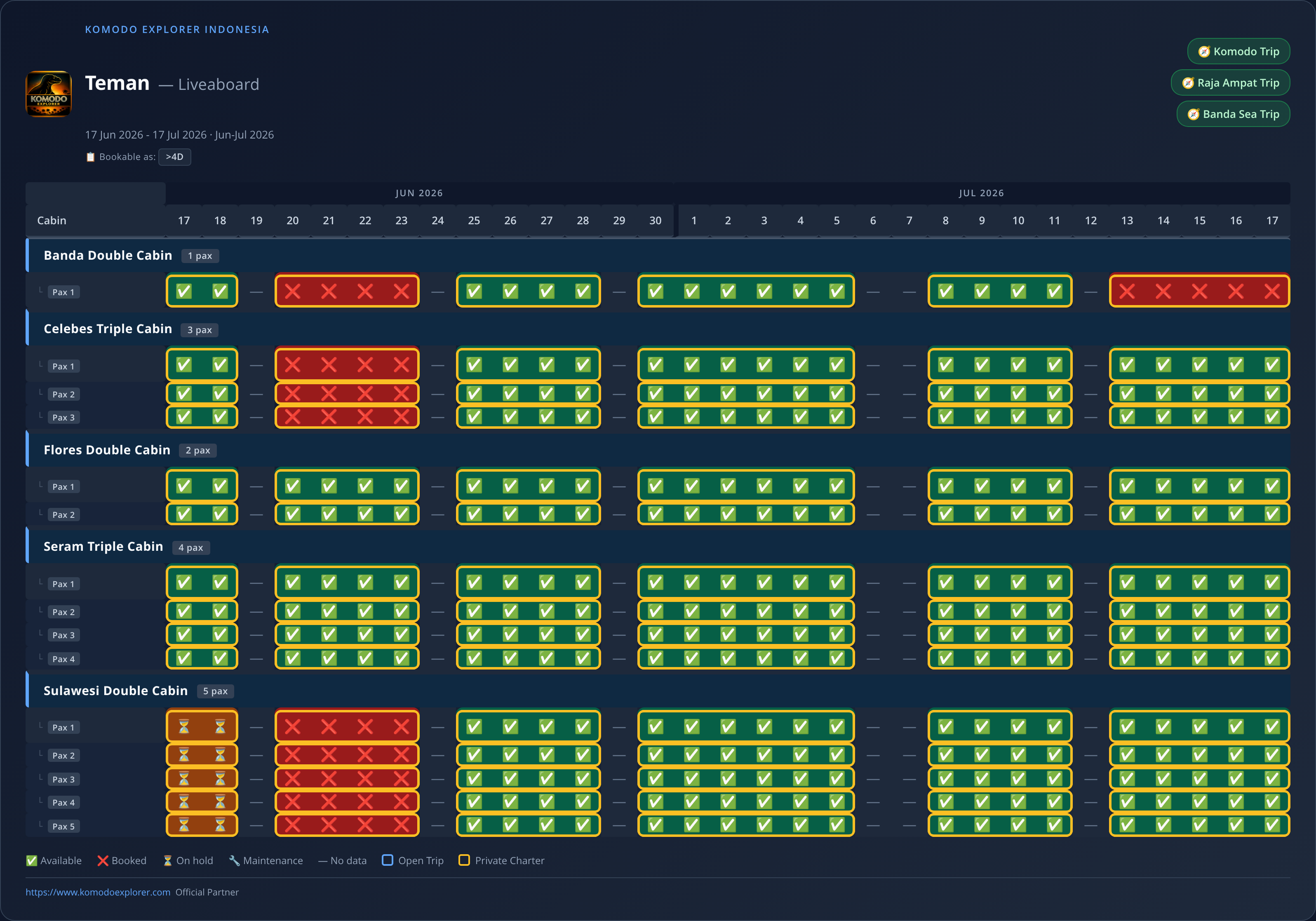Click Banda Pax 1 booked cross on July 15
Screen dimensions: 1316x921
coord(1200,292)
